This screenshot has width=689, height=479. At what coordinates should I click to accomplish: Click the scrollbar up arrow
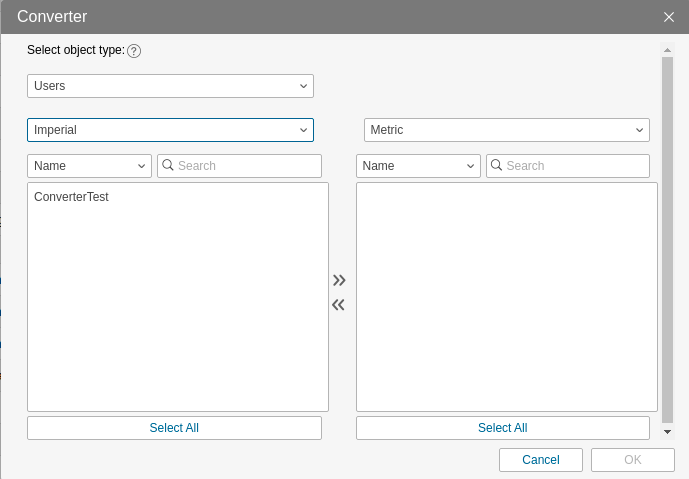coord(668,48)
